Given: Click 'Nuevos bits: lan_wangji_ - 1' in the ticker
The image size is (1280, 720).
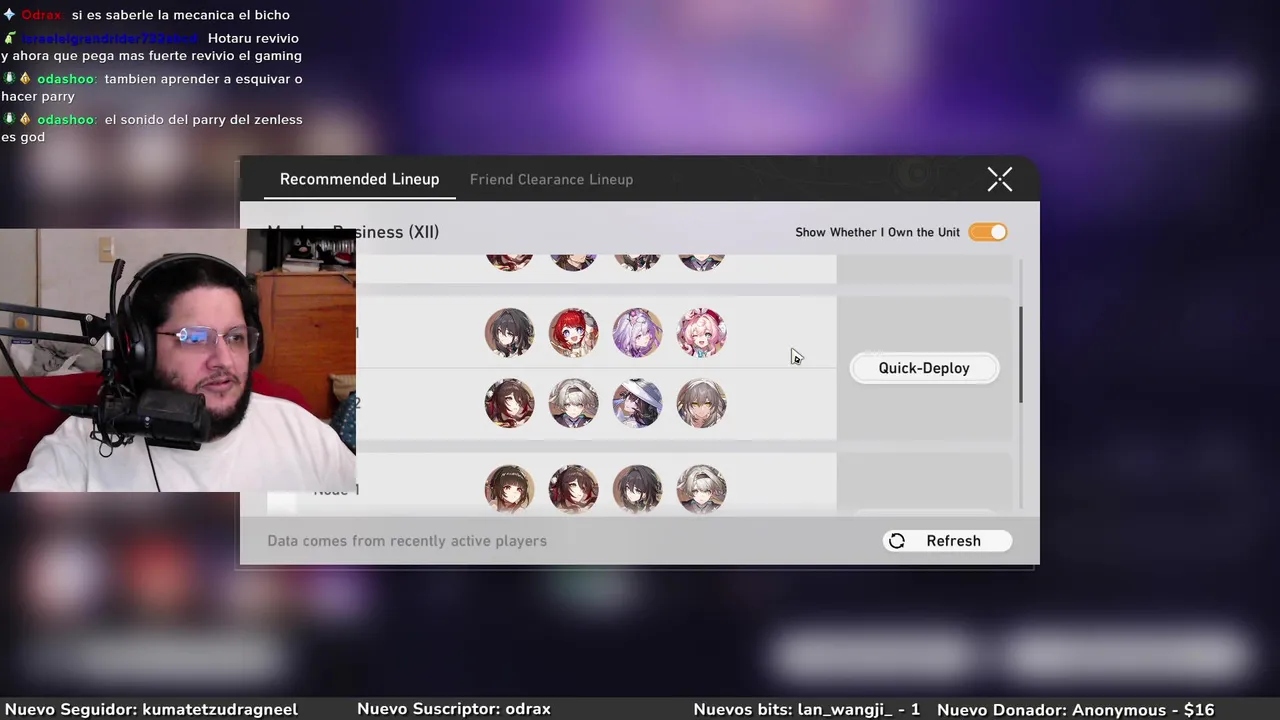Looking at the screenshot, I should [806, 709].
